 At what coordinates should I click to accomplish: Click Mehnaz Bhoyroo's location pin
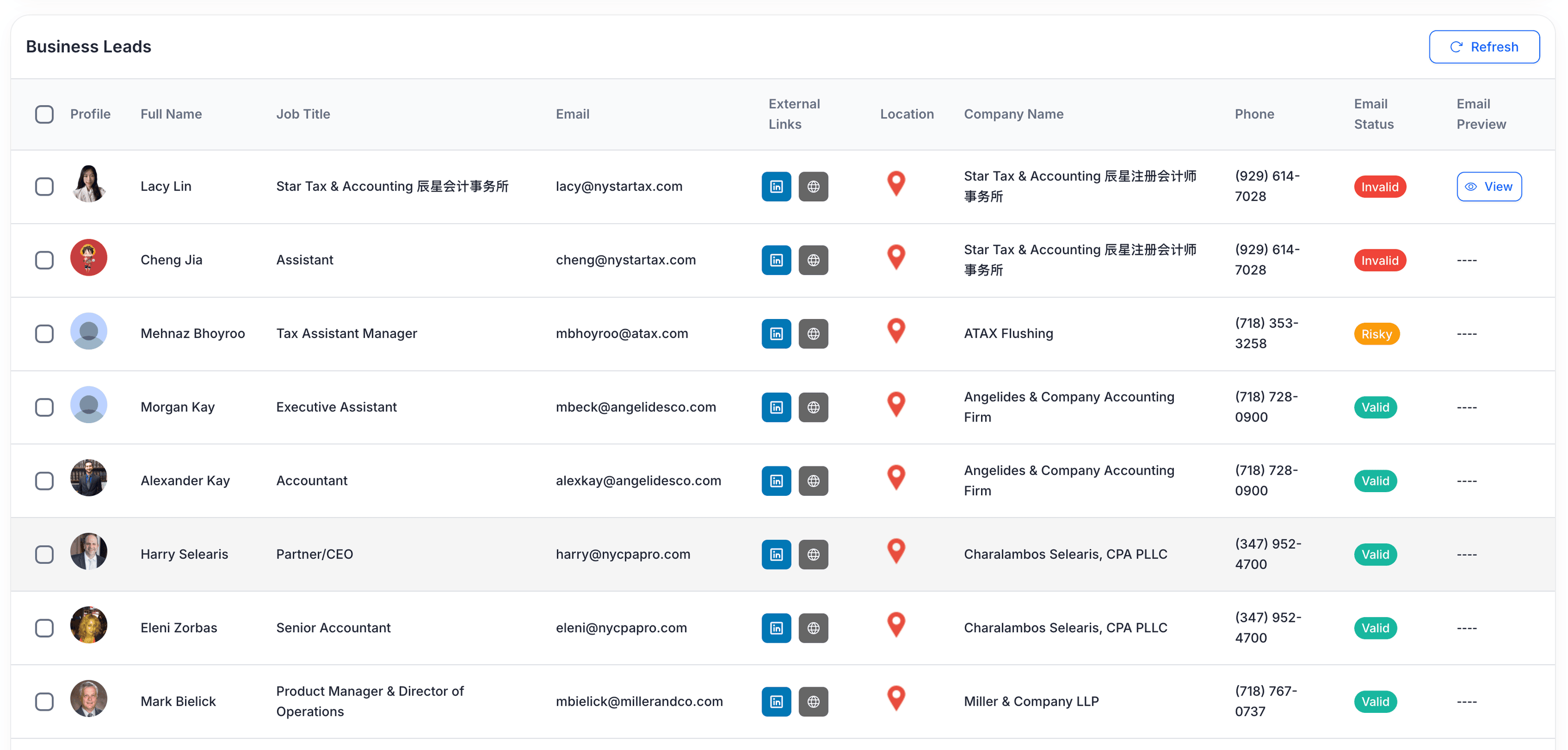click(x=896, y=331)
